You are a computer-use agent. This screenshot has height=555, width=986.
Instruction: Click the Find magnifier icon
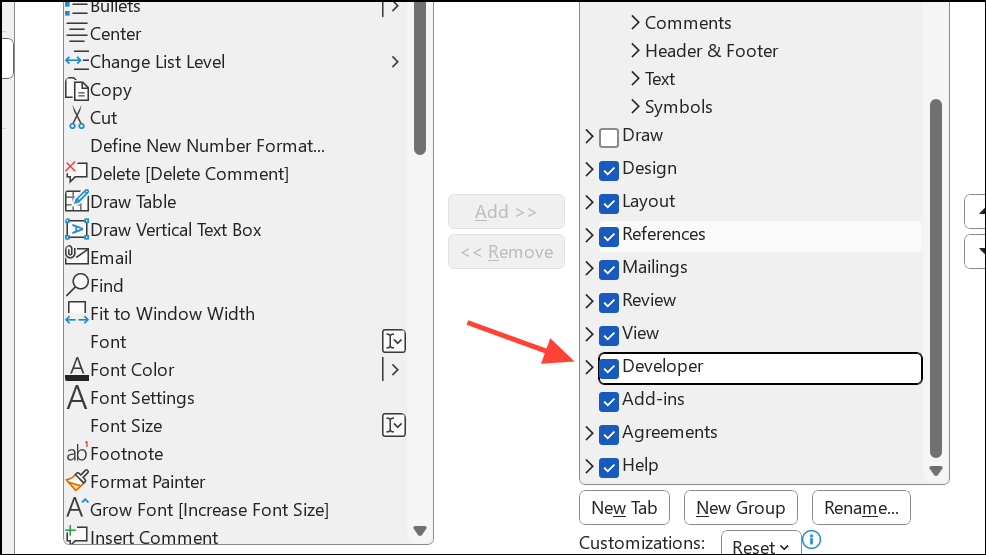tap(77, 285)
